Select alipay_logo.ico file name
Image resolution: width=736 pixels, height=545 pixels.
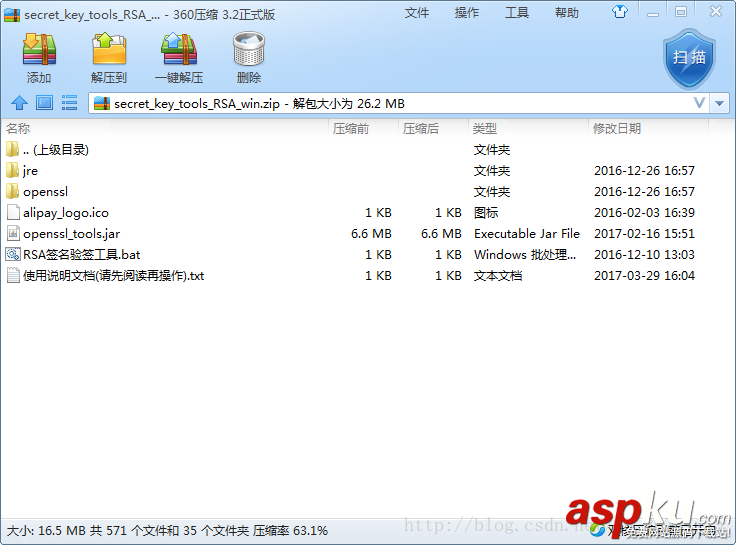pos(66,213)
